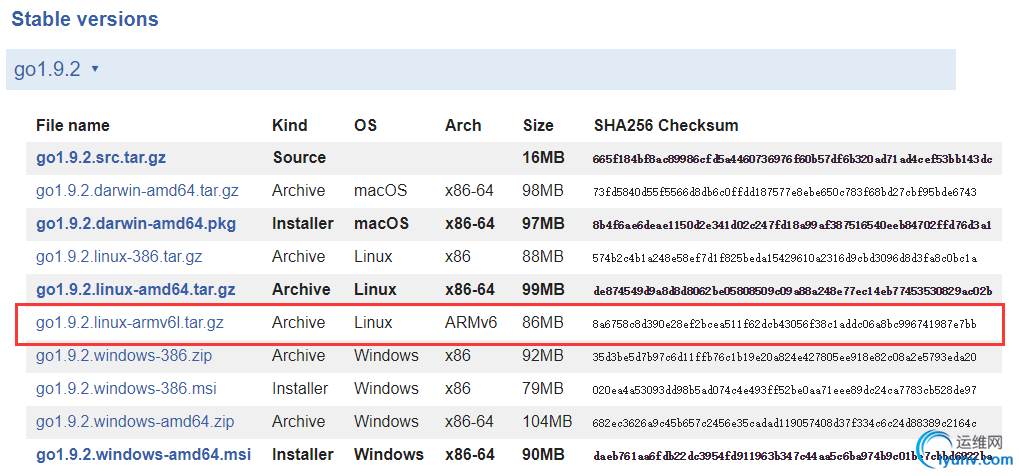Click go1.9.2.linux-386.tar.gz link
Viewport: 1019px width, 476px height.
(x=119, y=257)
